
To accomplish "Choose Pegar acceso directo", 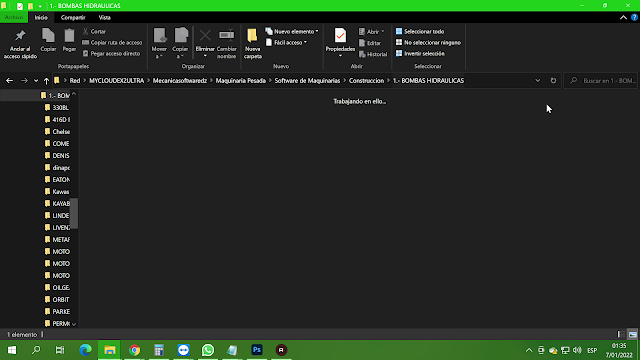I will click(x=111, y=53).
